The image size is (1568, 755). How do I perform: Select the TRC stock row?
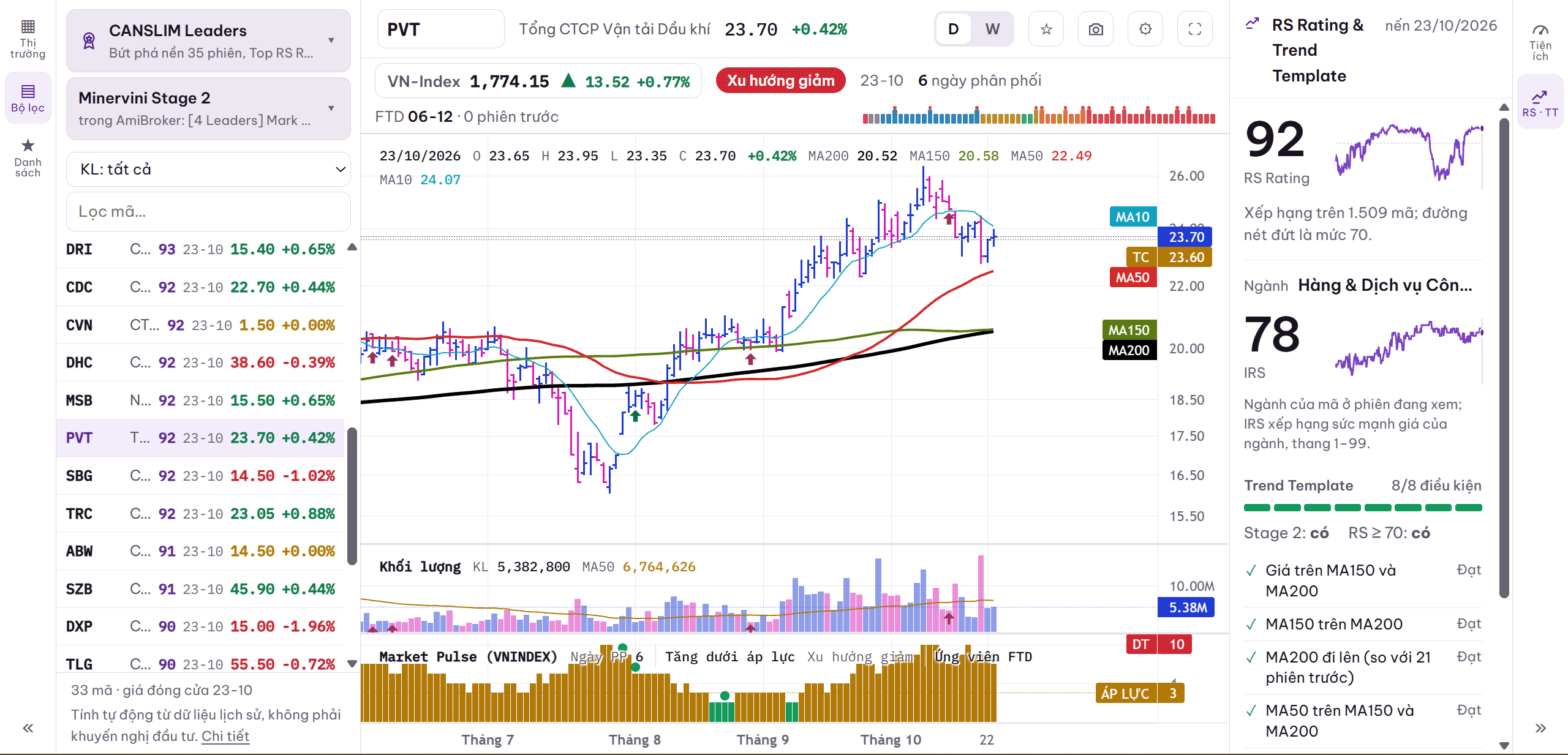(200, 514)
